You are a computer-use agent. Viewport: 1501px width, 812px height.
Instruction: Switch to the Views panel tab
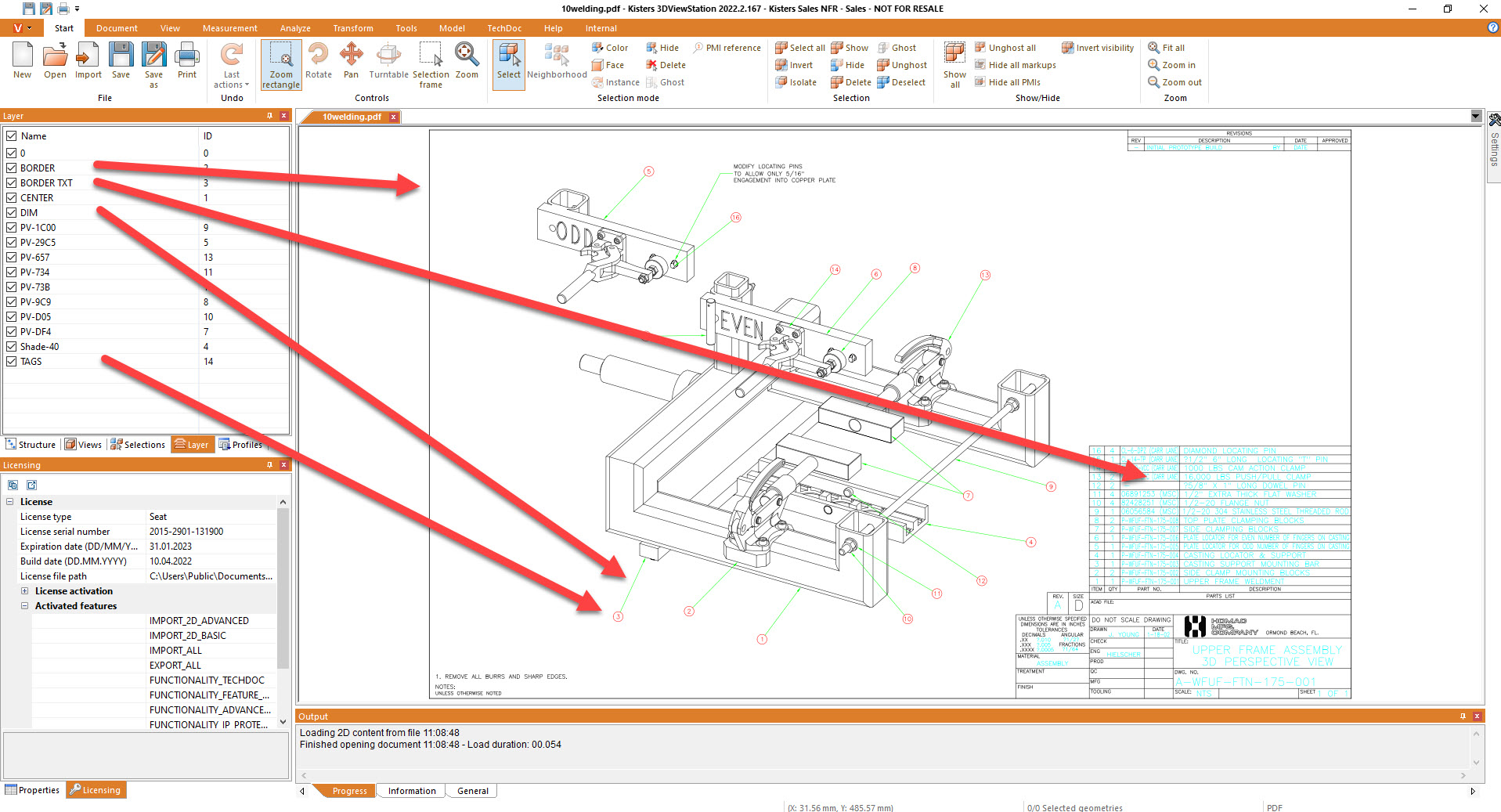coord(83,444)
